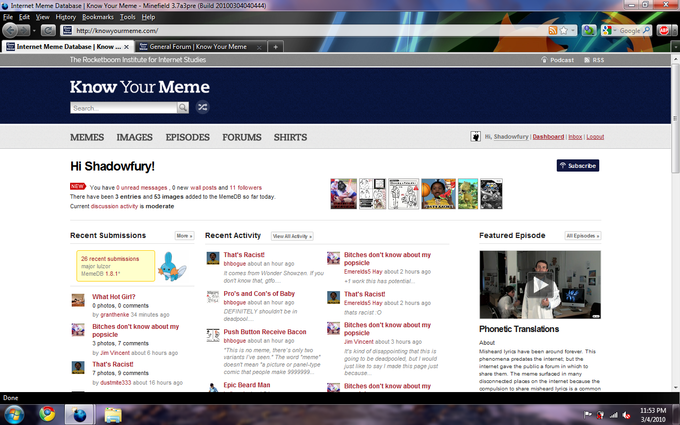Open the Podcast link in top bar
680x425 pixels.
558,60
